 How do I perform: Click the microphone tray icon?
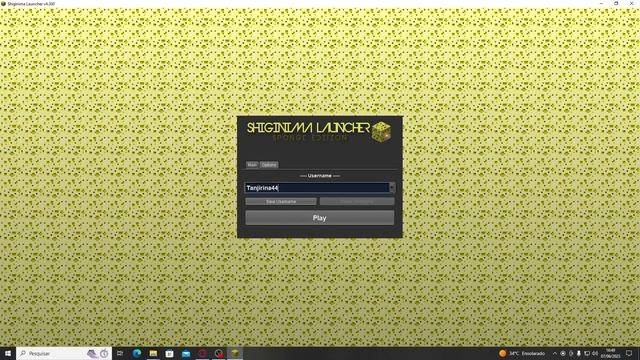click(579, 353)
